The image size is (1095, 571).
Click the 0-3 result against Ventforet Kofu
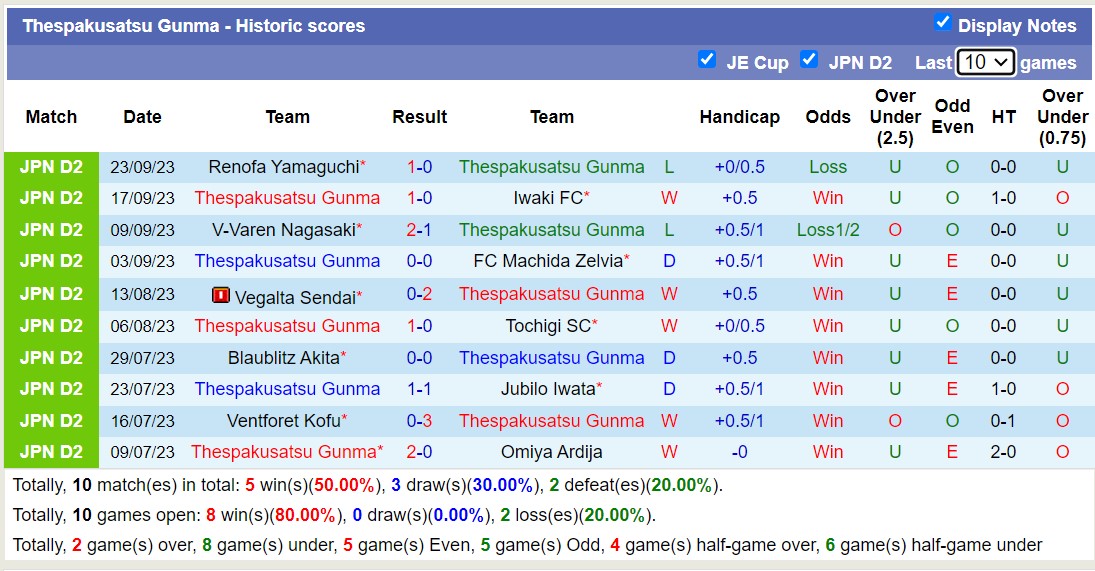point(419,421)
